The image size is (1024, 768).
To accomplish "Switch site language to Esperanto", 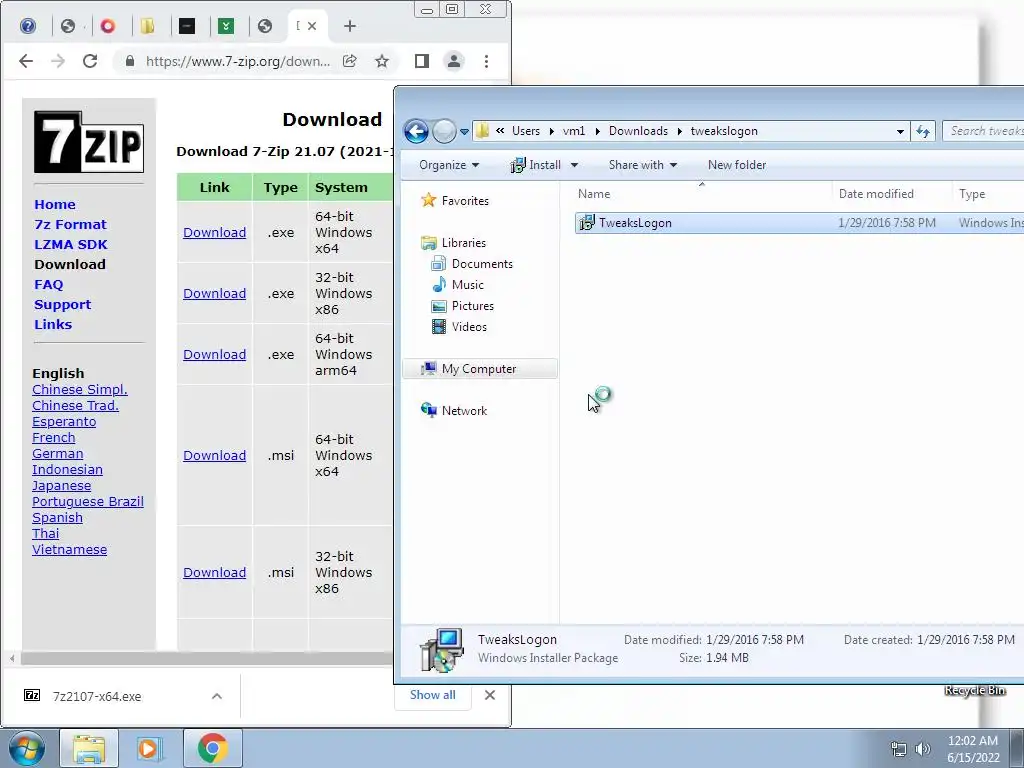I will click(64, 422).
